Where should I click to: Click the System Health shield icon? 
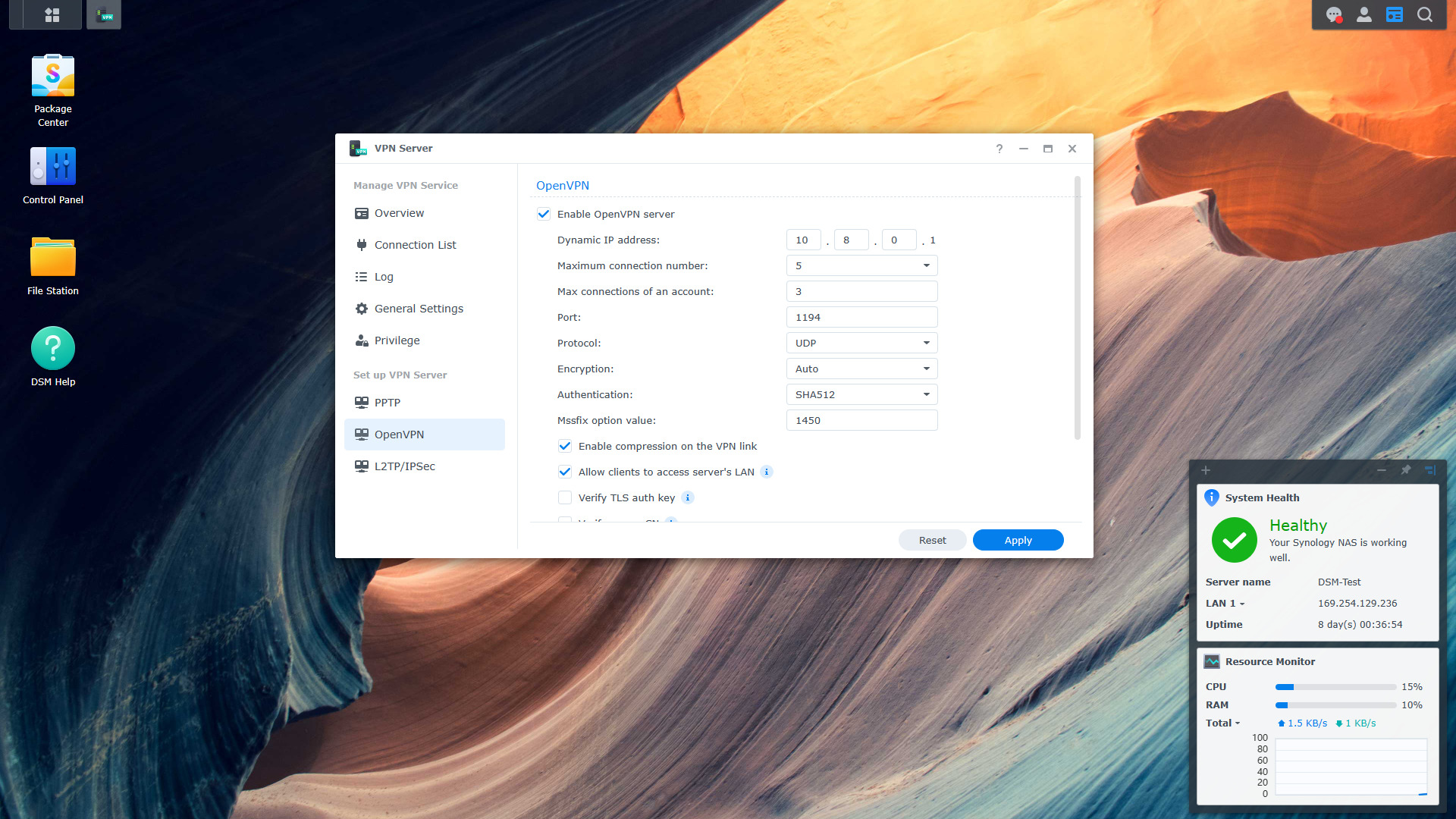click(x=1212, y=497)
